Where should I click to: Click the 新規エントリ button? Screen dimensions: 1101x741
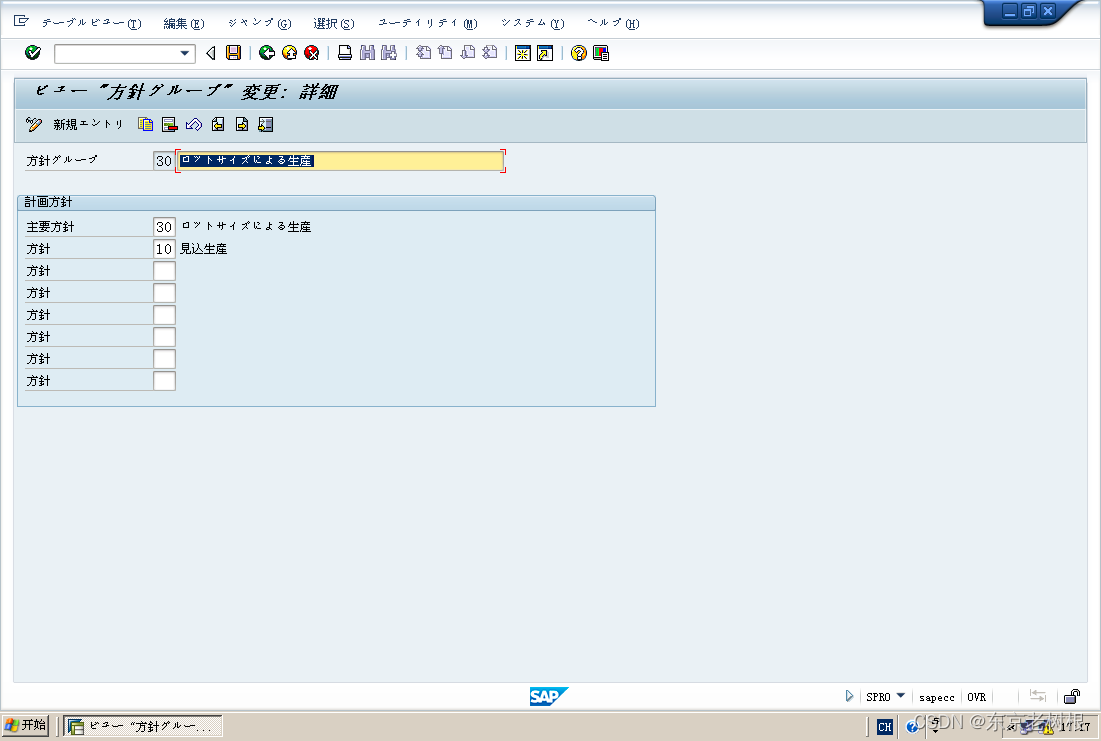click(88, 124)
